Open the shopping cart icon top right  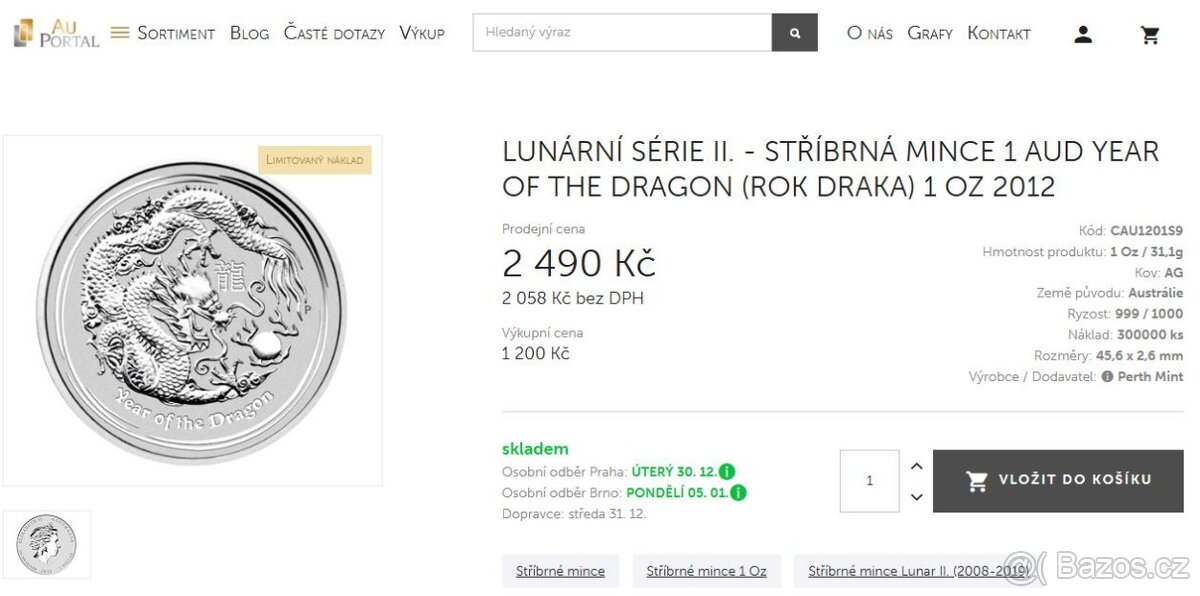[1150, 33]
